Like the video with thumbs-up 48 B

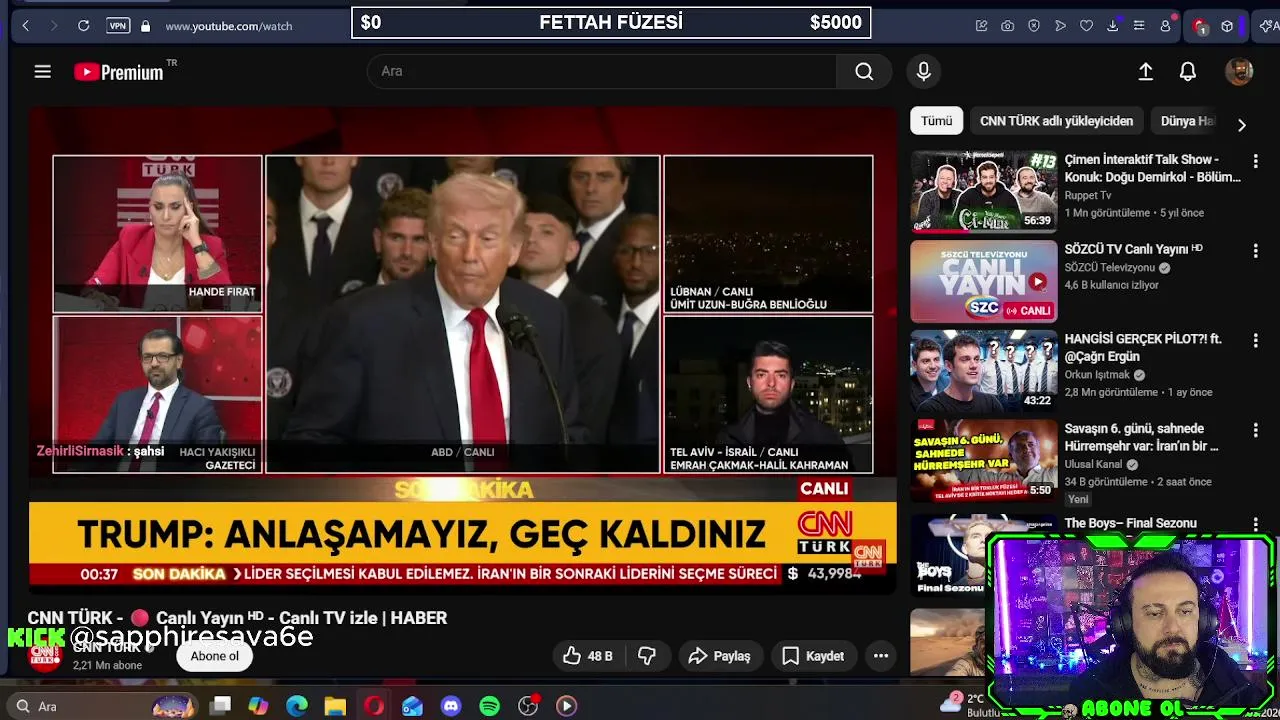(x=587, y=656)
